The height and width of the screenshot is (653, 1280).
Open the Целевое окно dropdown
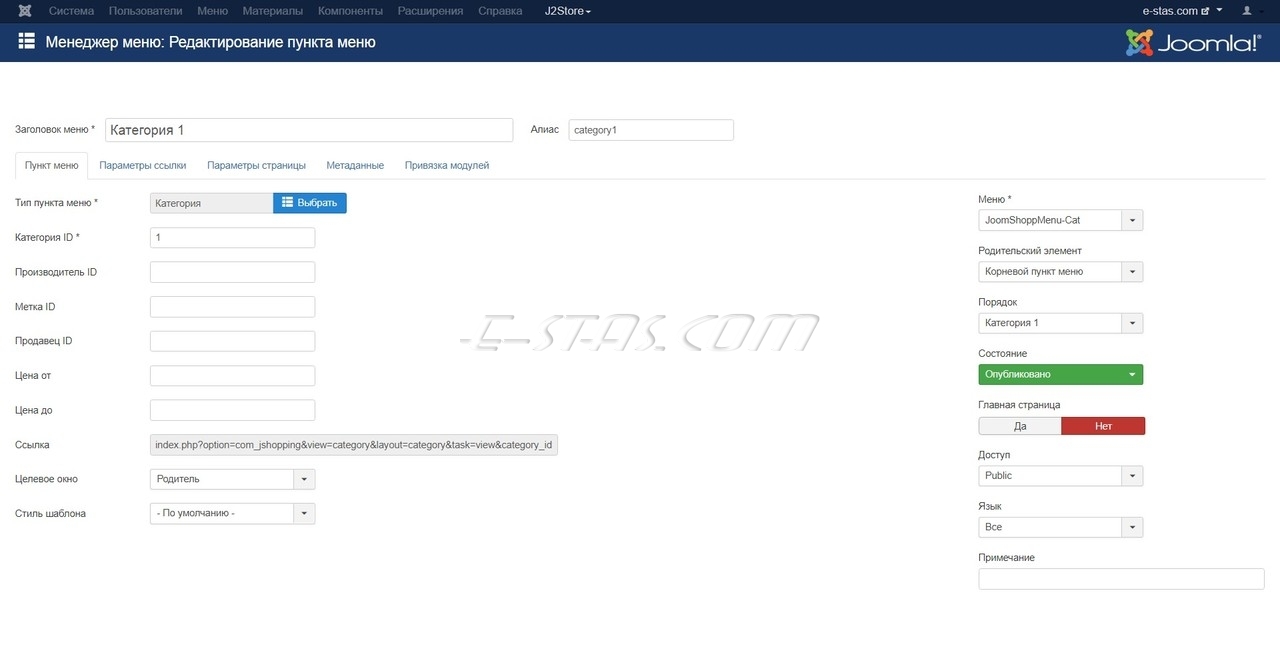(232, 479)
